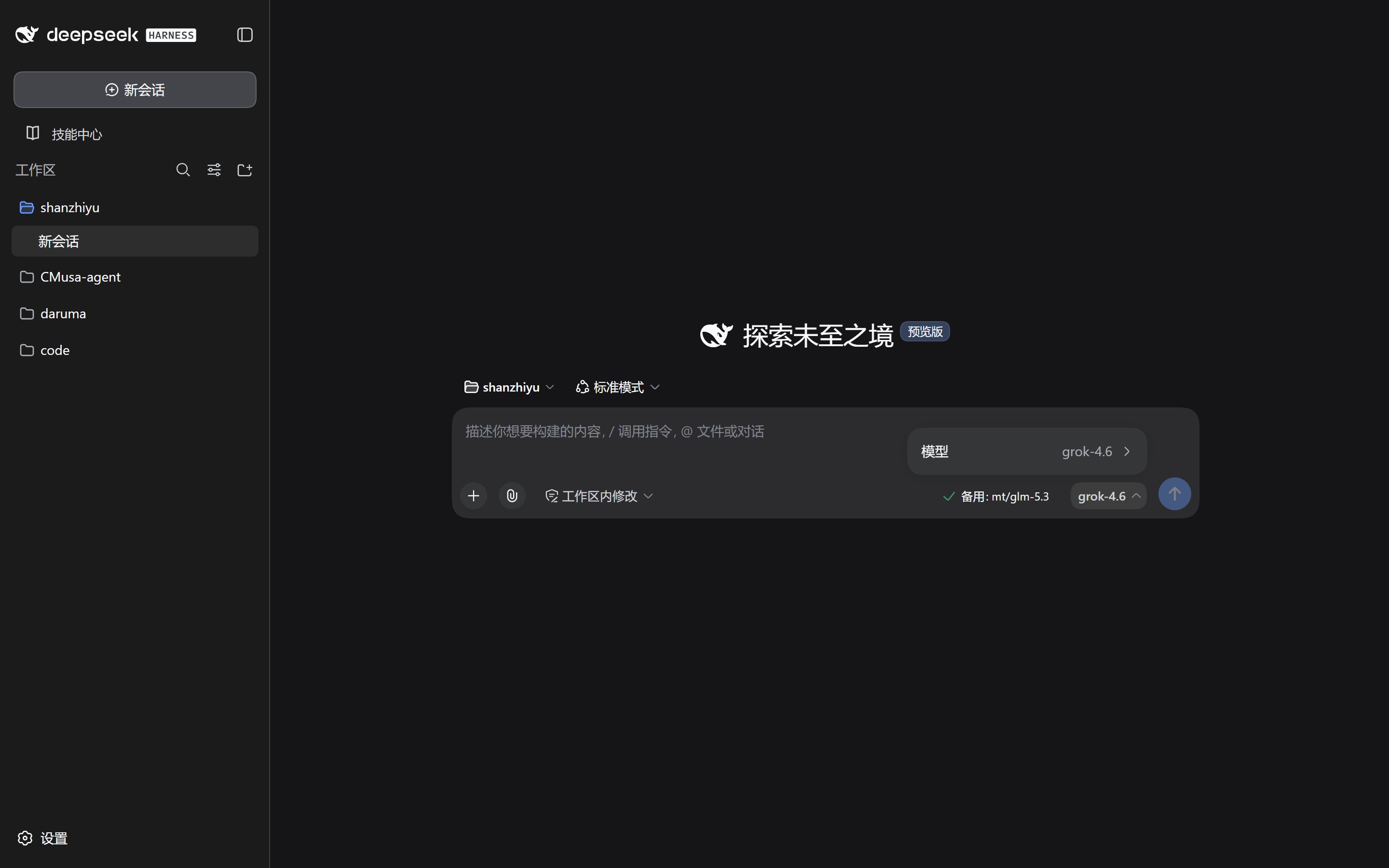The height and width of the screenshot is (868, 1389).
Task: Add a new workspace folder icon
Action: point(245,169)
